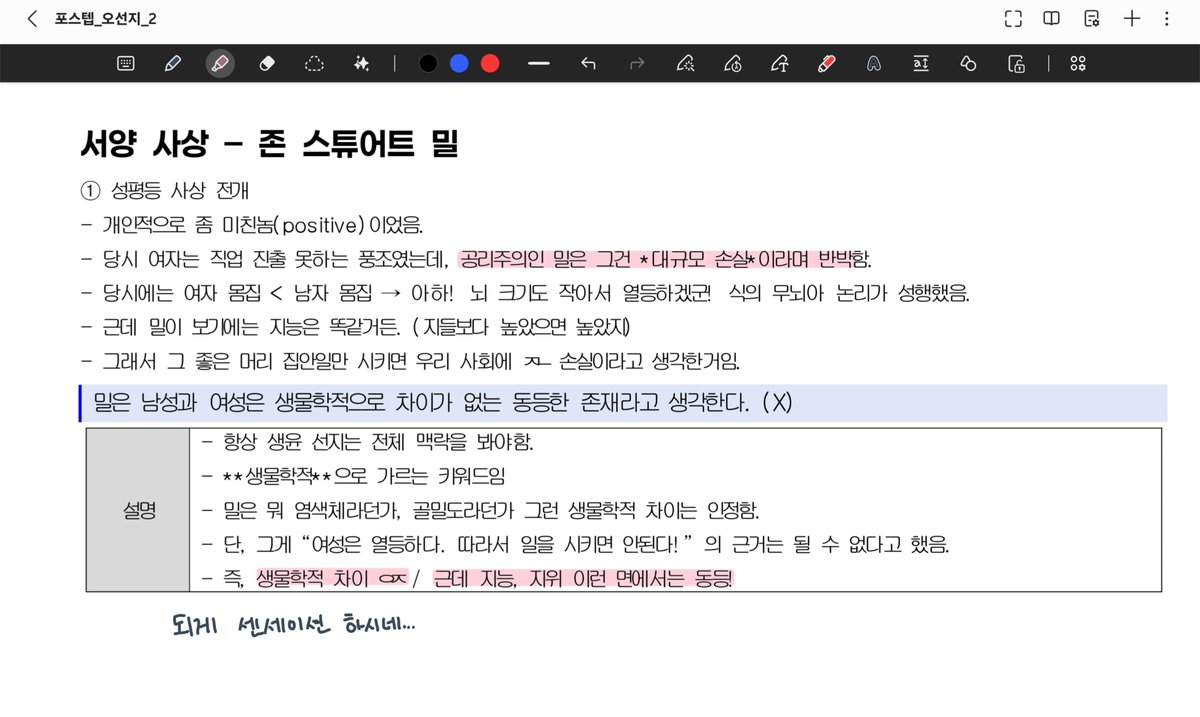Go back using the top-left arrow
The width and height of the screenshot is (1200, 717).
(32, 19)
